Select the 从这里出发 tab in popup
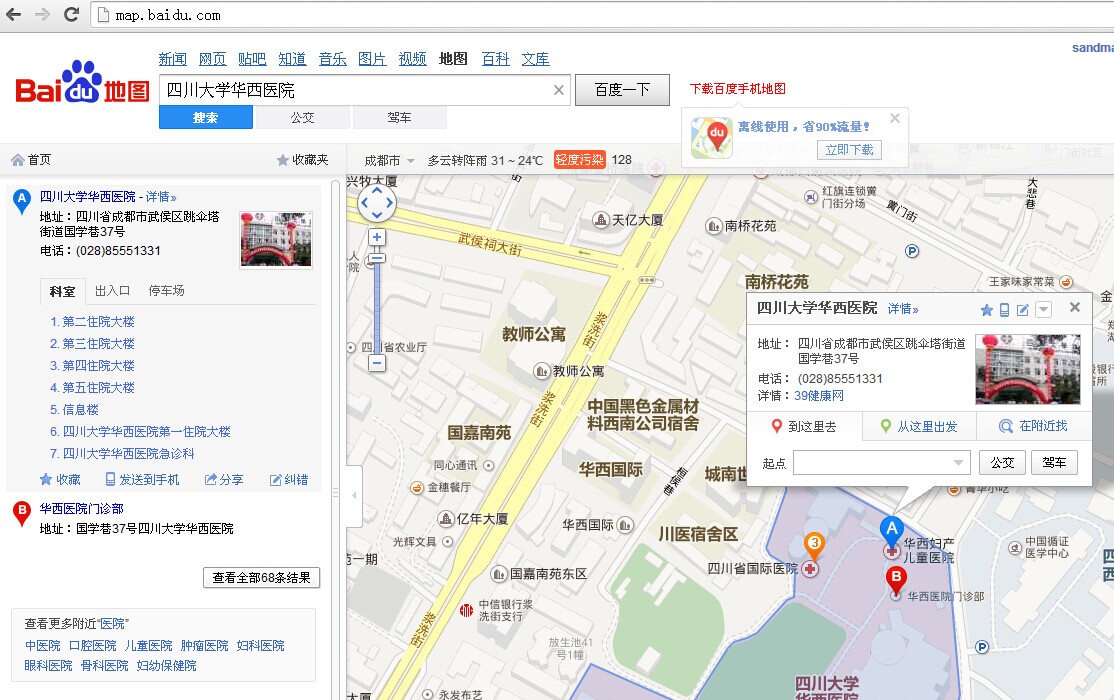 pos(919,426)
